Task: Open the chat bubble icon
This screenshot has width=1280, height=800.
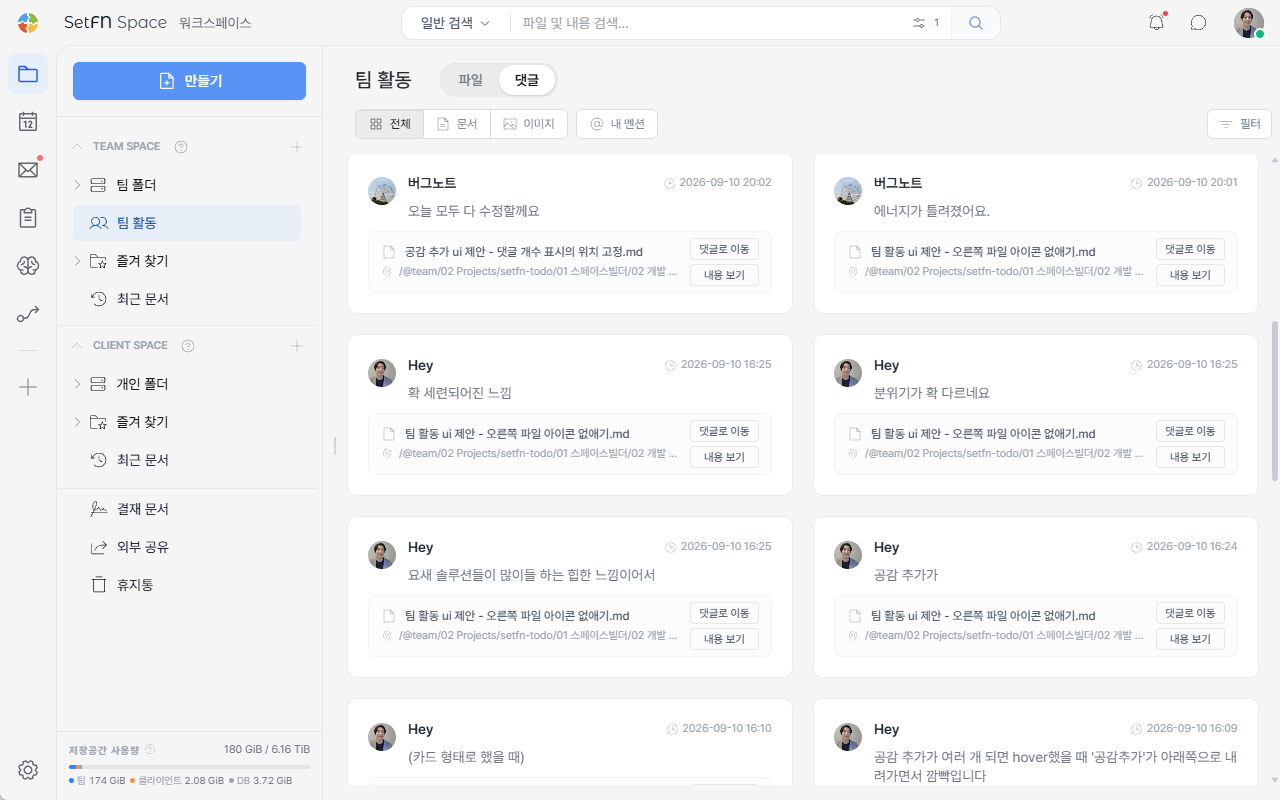Action: [x=1198, y=23]
